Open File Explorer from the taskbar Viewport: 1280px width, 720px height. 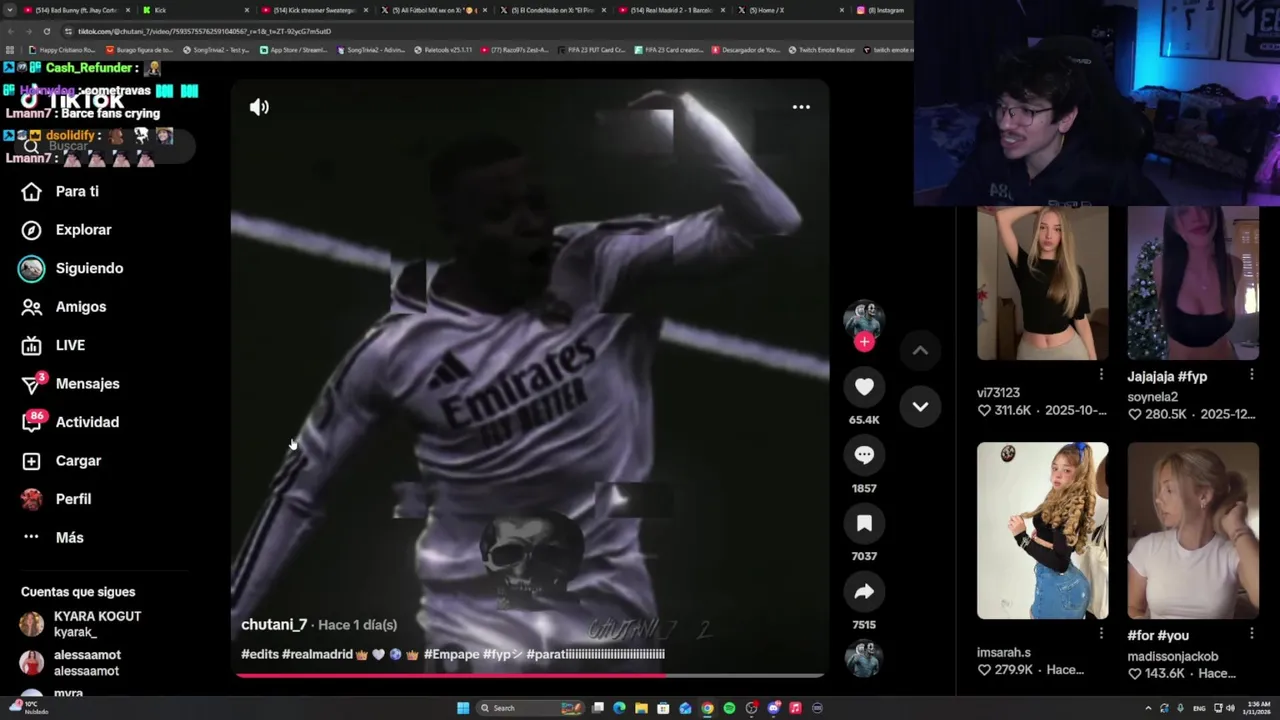click(x=641, y=708)
